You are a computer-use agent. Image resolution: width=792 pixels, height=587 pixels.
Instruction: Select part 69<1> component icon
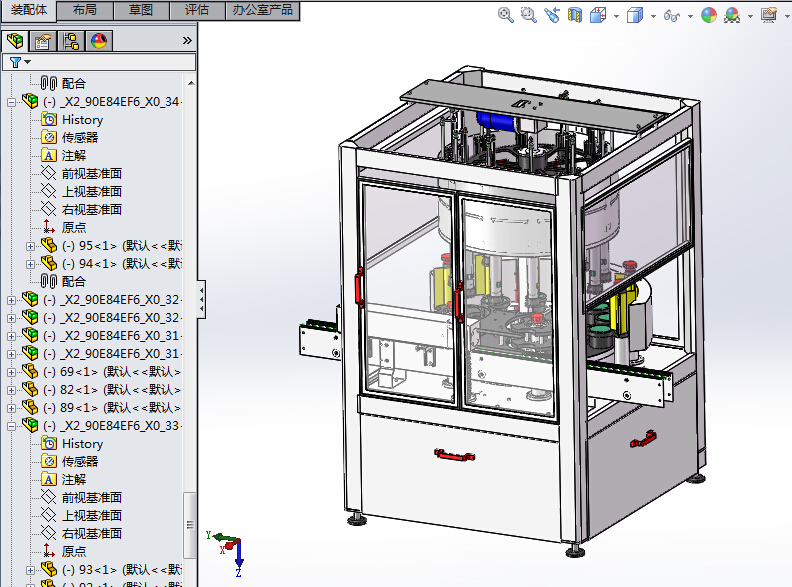coord(30,371)
